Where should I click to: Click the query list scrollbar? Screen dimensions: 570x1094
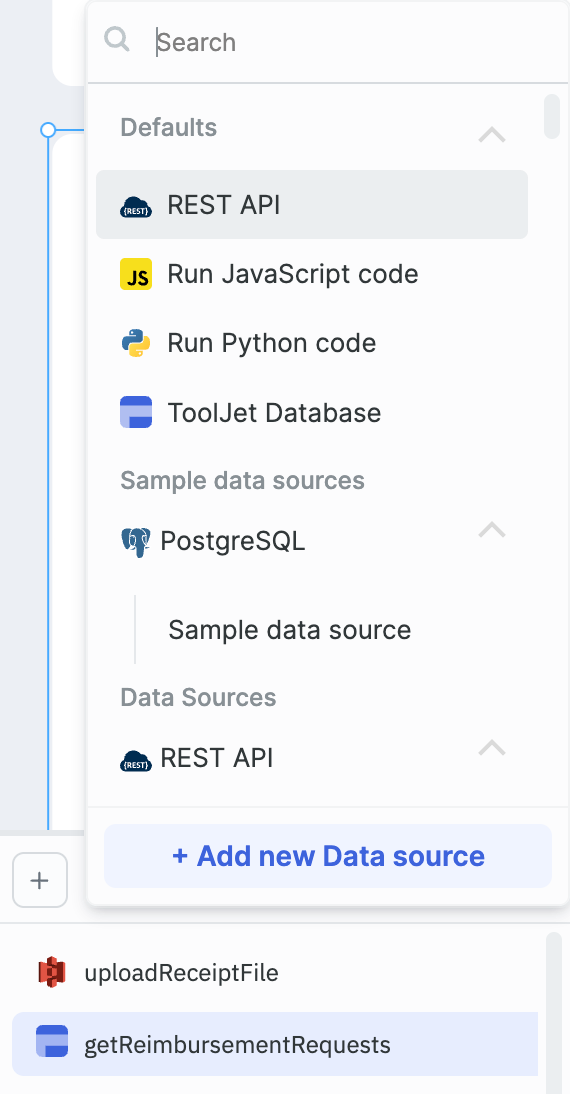pyautogui.click(x=553, y=1012)
